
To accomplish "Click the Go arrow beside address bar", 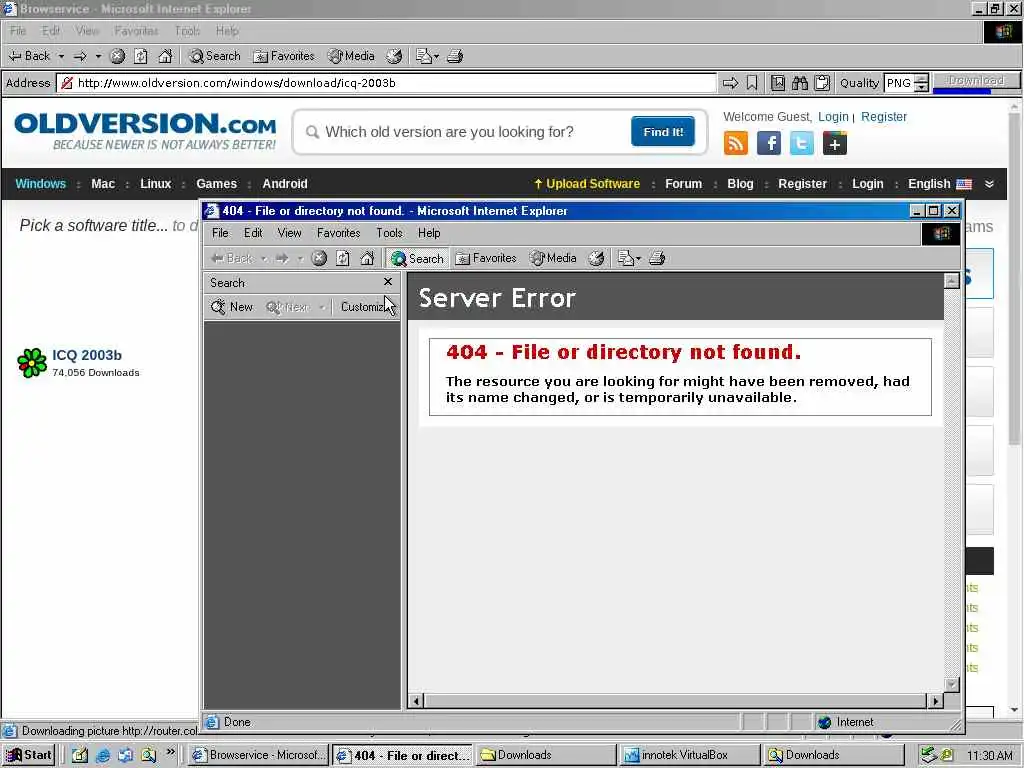I will [x=730, y=83].
